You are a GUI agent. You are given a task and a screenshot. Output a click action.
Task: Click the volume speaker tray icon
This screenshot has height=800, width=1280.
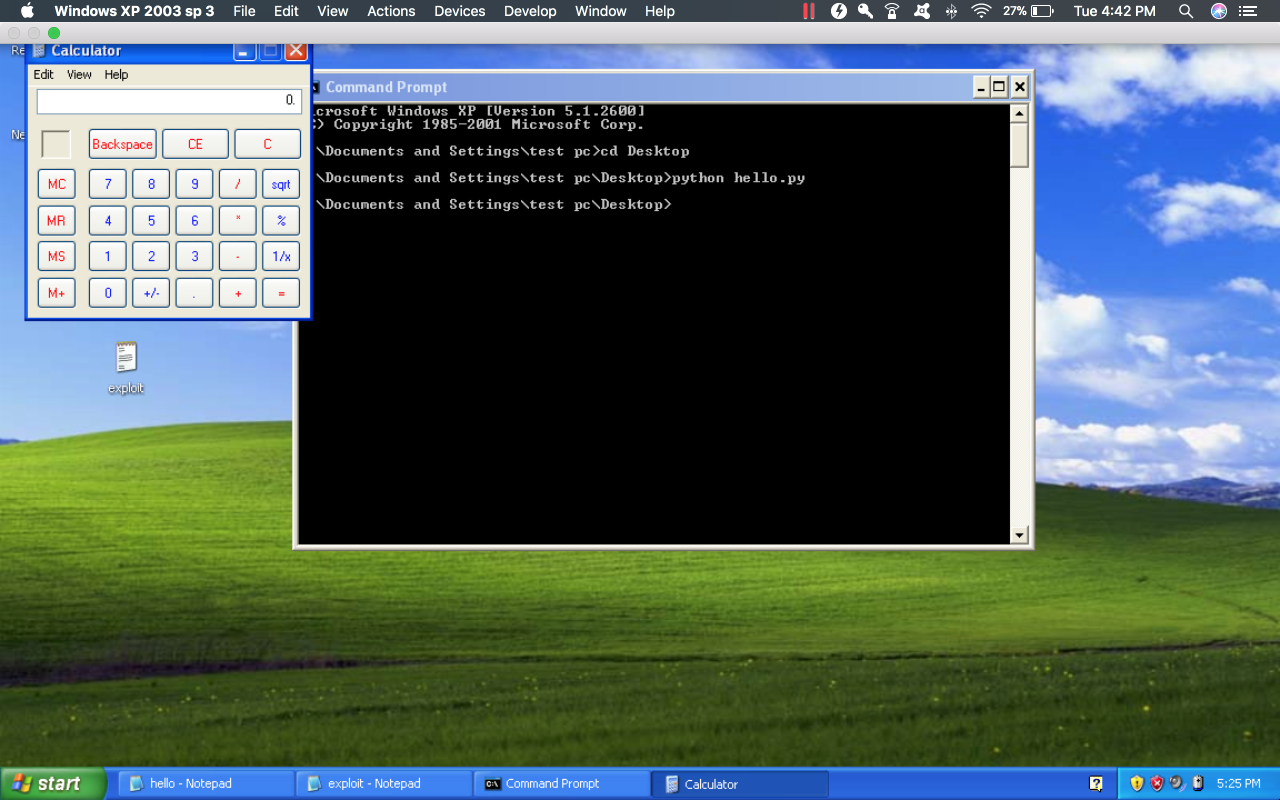coord(1177,783)
